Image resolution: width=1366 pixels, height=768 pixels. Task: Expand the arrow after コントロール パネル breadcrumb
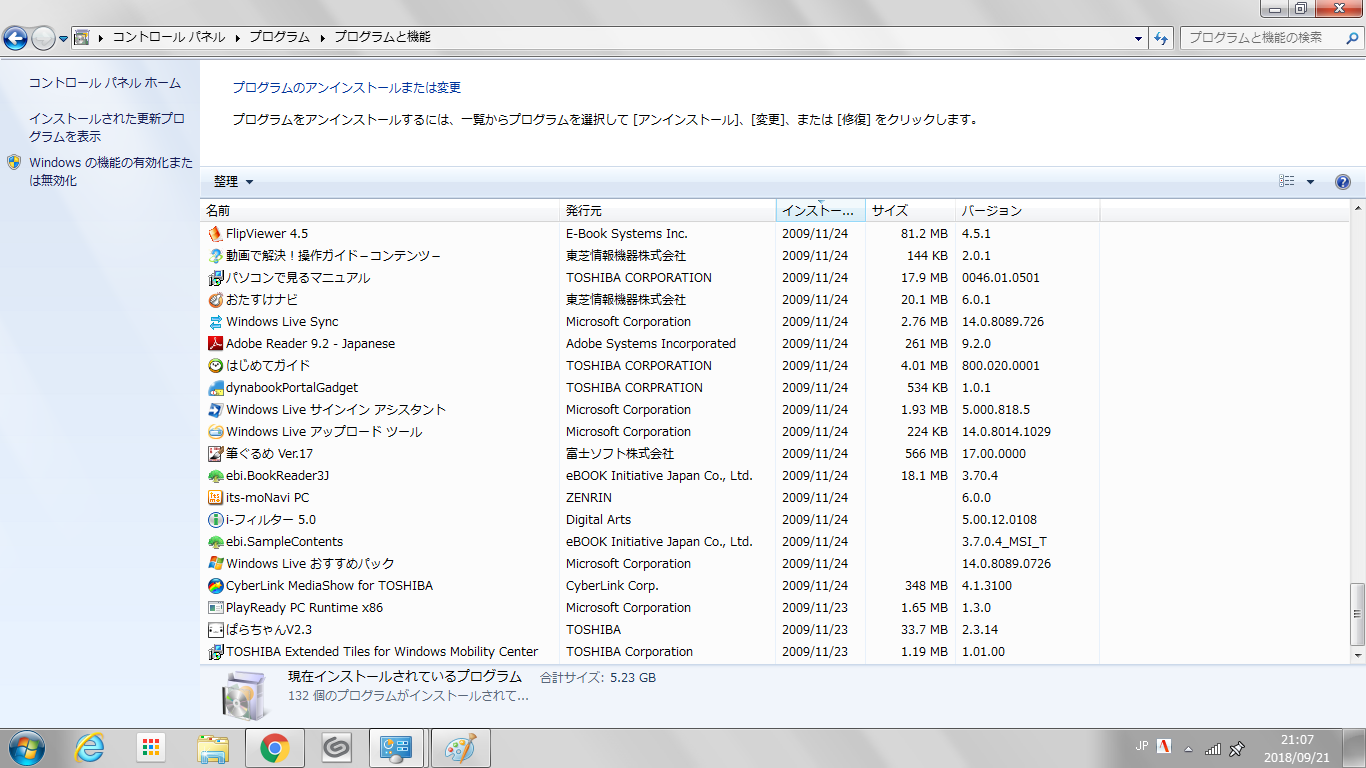[x=239, y=38]
